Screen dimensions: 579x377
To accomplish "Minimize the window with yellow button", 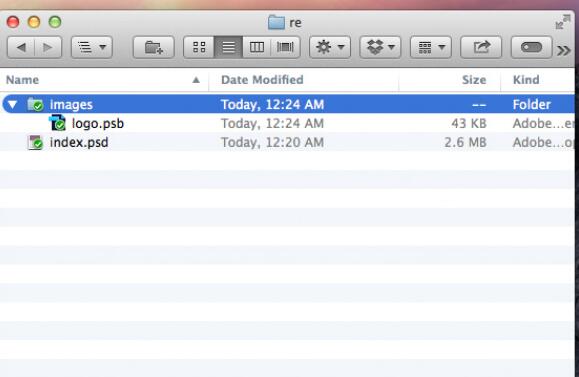I will (x=34, y=22).
